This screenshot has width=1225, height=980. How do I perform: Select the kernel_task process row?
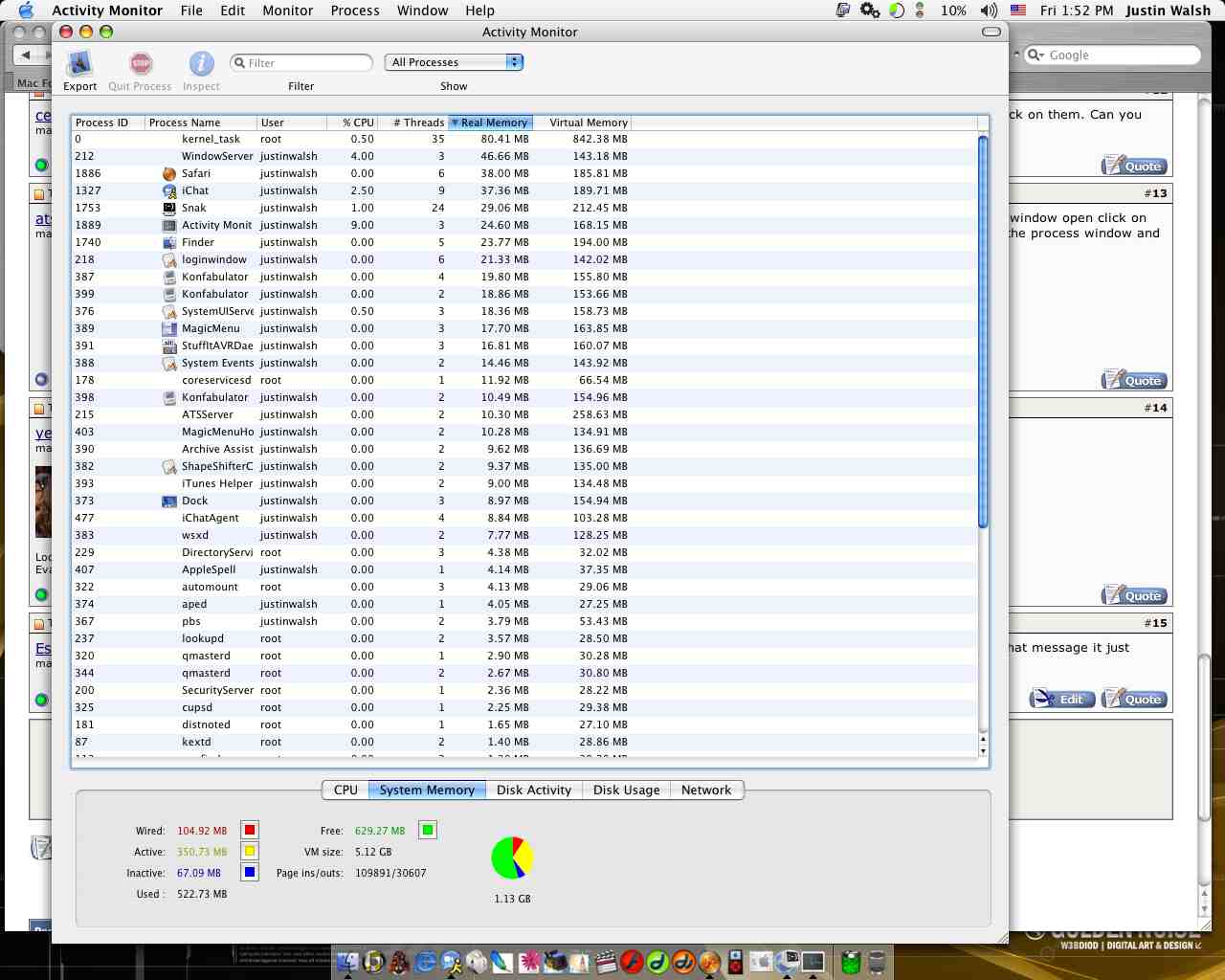point(524,140)
